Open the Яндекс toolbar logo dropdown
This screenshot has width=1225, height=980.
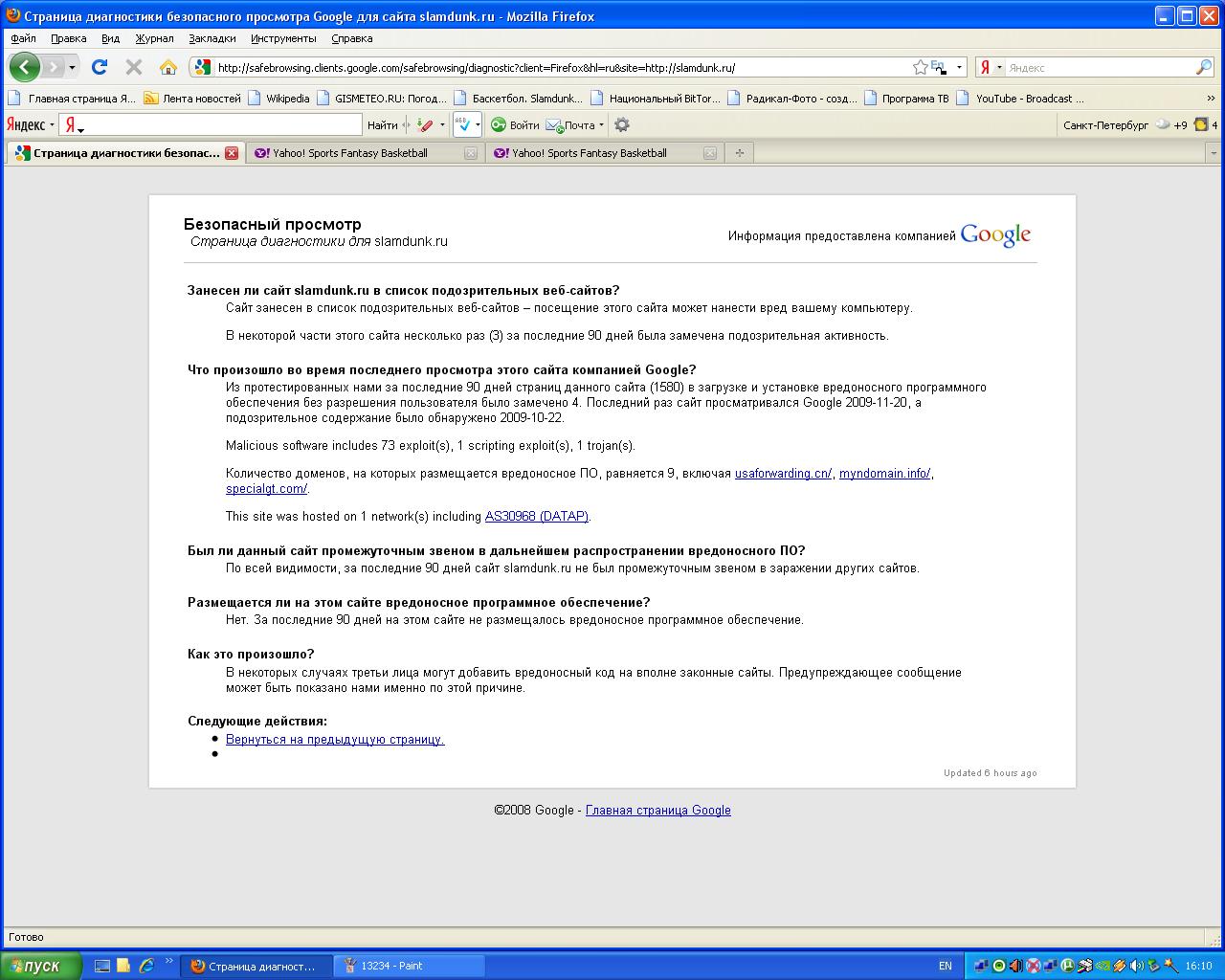point(31,125)
